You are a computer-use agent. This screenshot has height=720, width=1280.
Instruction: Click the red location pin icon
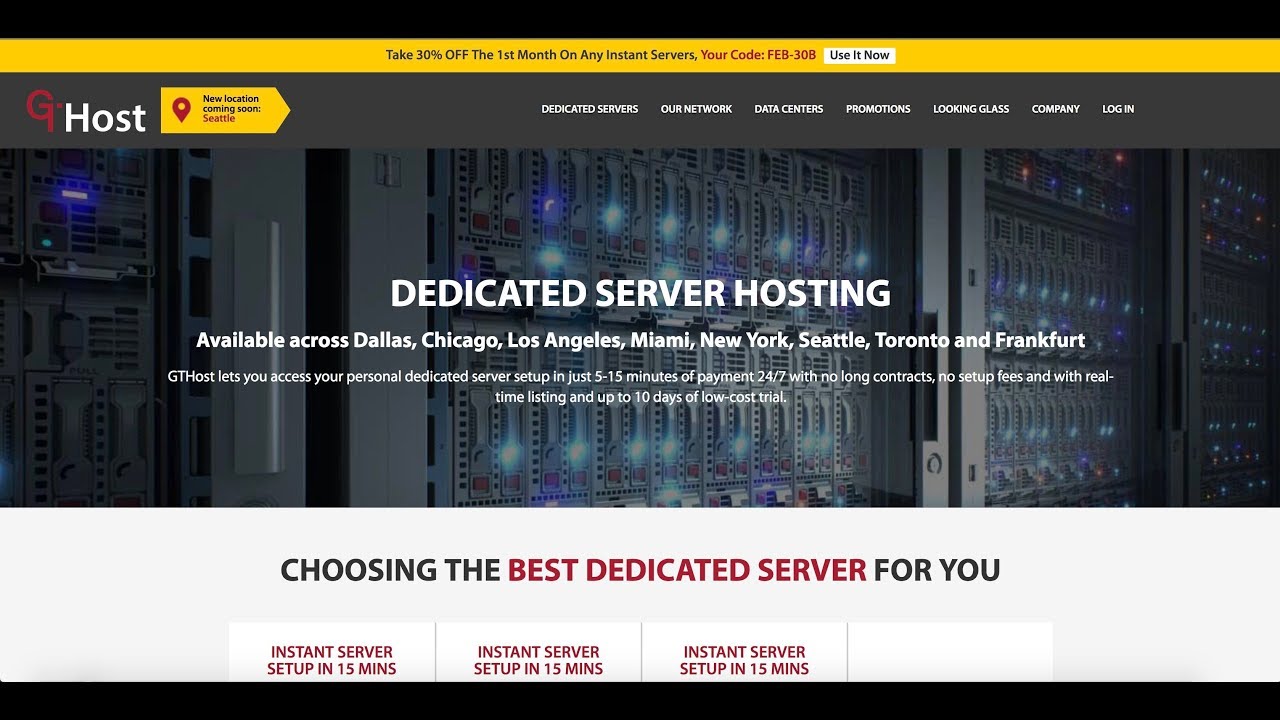tap(181, 110)
